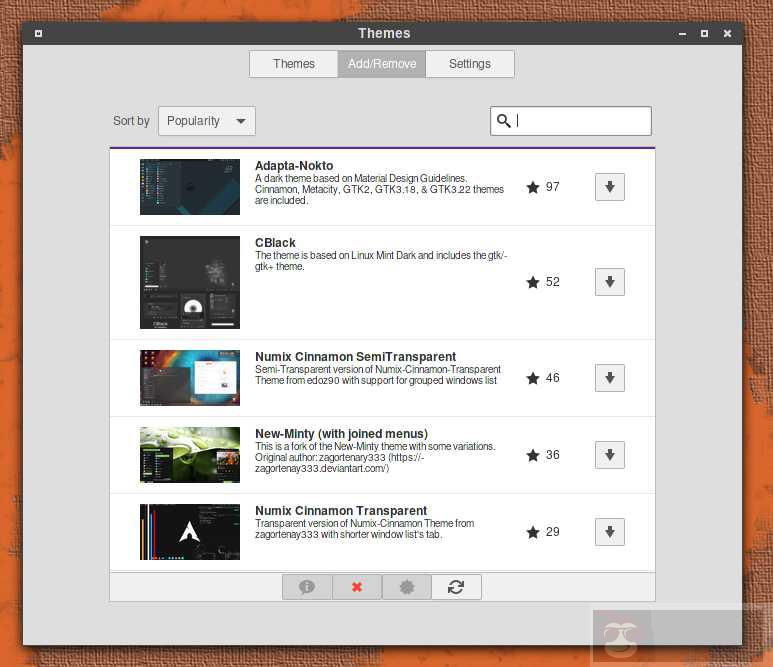Screen dimensions: 773x667
Task: Download the Adapta-Nokto theme
Action: 609,187
